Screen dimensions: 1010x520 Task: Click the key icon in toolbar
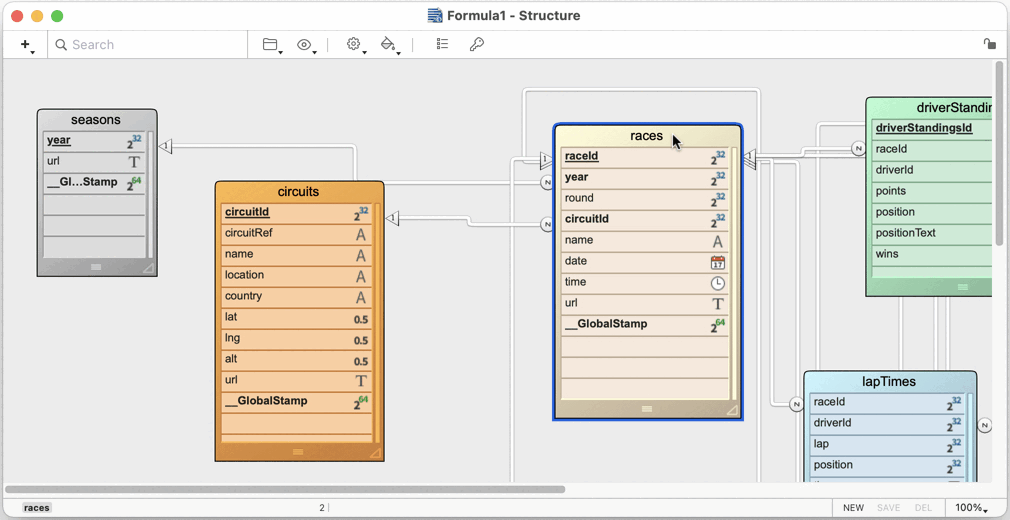coord(477,44)
